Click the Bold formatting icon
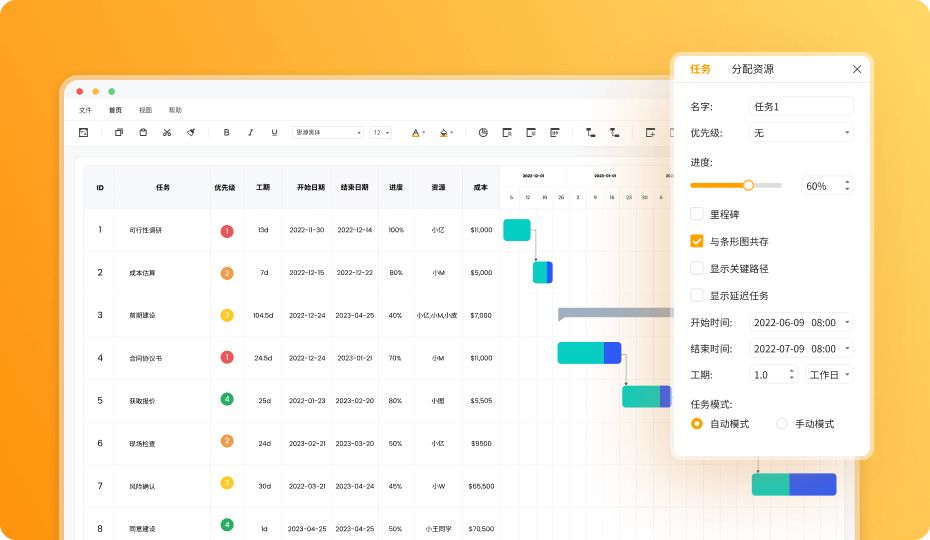The width and height of the screenshot is (930, 540). [x=226, y=133]
